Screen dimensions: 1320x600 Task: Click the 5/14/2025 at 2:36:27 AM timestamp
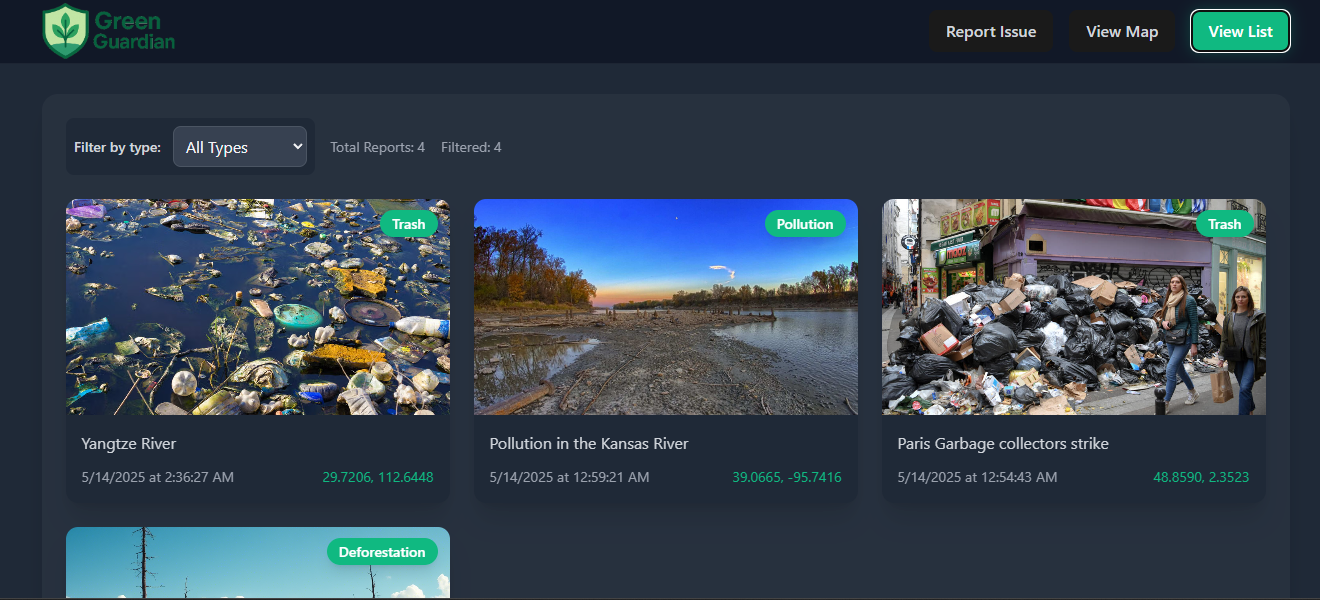point(158,477)
